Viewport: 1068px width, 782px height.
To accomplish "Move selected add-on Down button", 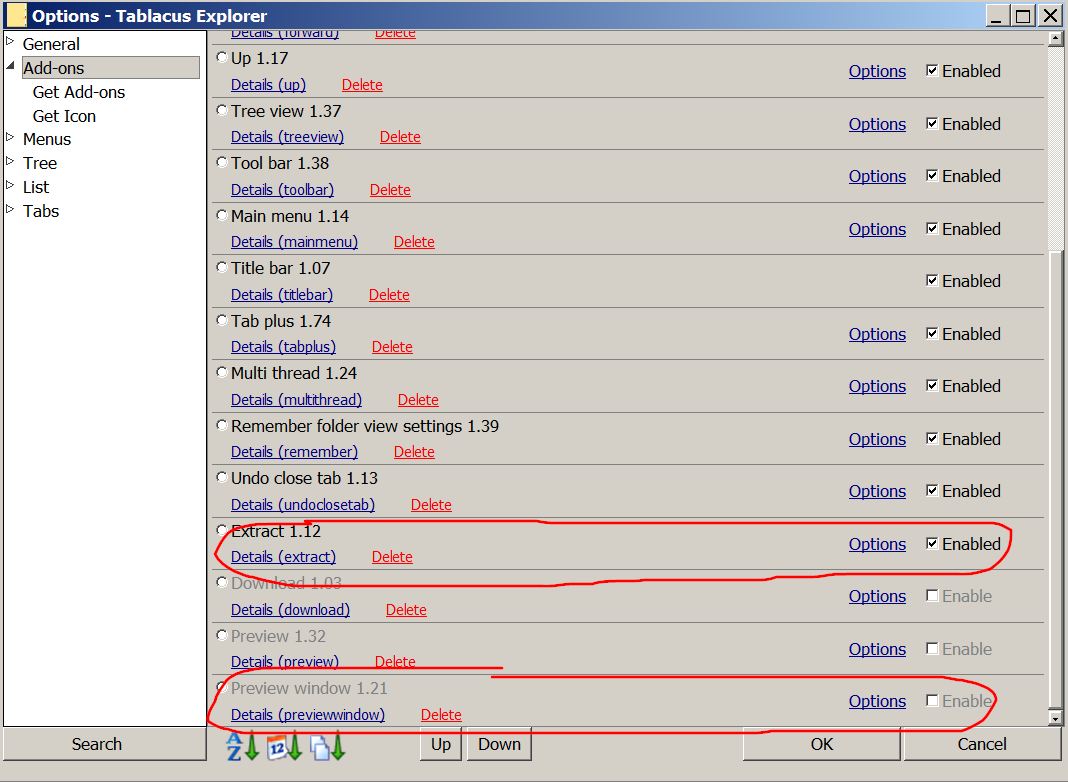I will click(499, 744).
